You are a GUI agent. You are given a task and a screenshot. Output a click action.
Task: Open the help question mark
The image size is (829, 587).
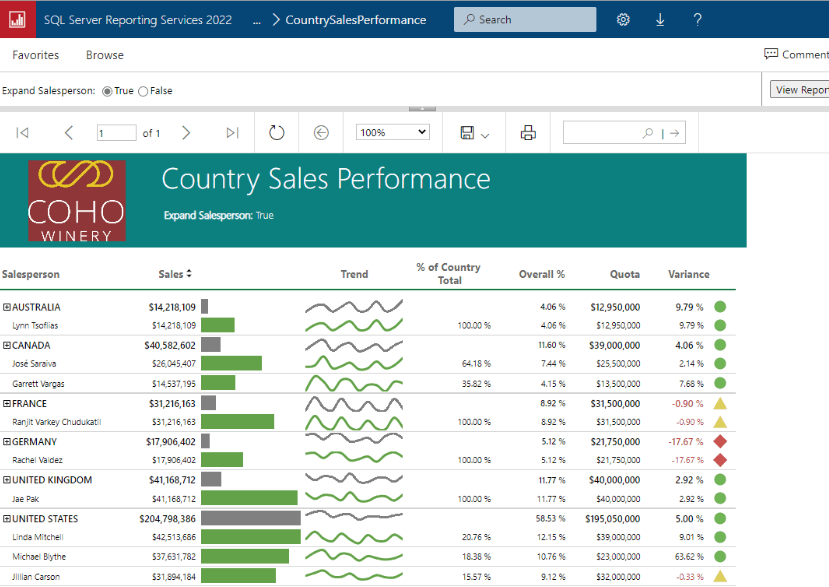point(697,20)
